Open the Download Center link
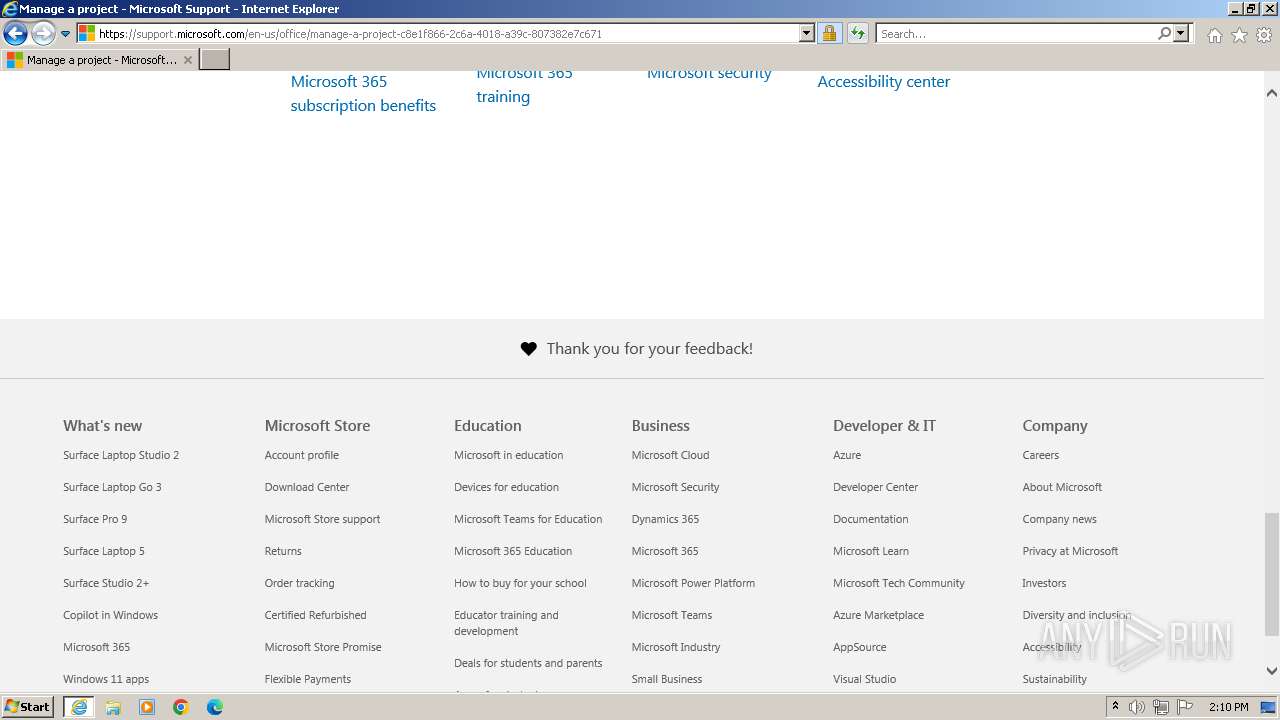1280x720 pixels. tap(307, 487)
